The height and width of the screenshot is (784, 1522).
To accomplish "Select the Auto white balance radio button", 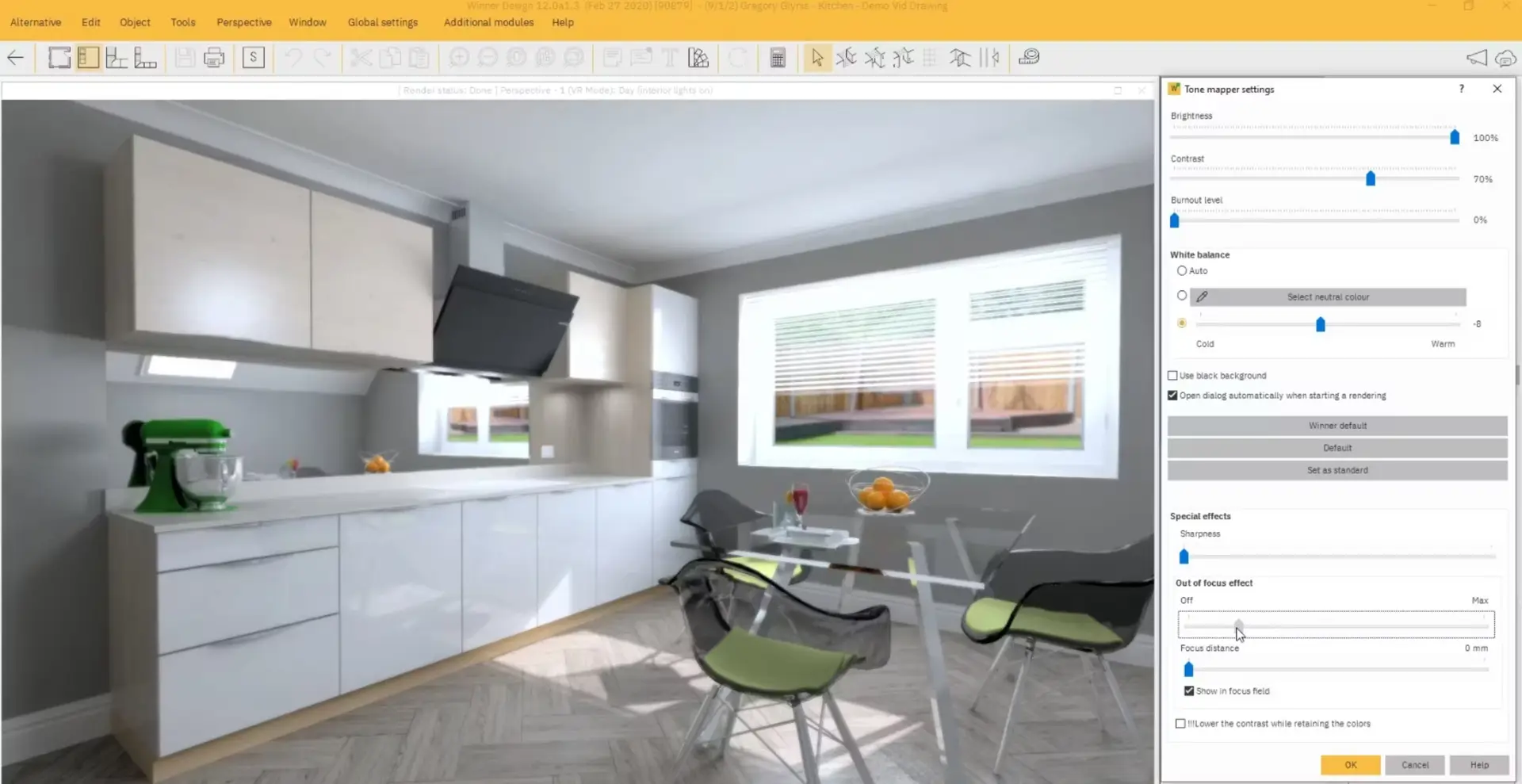I will coord(1182,271).
